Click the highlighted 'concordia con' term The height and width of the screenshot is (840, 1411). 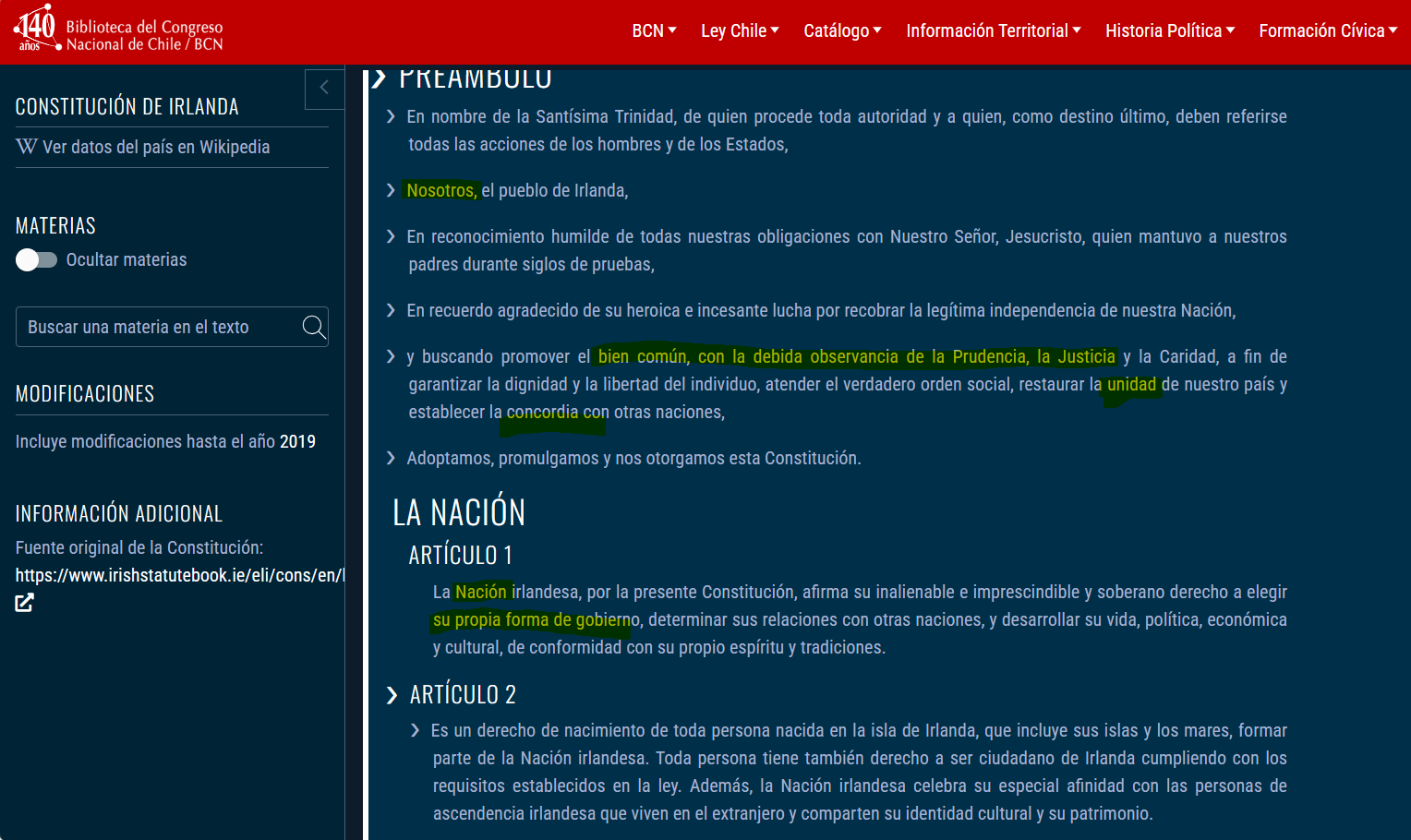pyautogui.click(x=558, y=412)
